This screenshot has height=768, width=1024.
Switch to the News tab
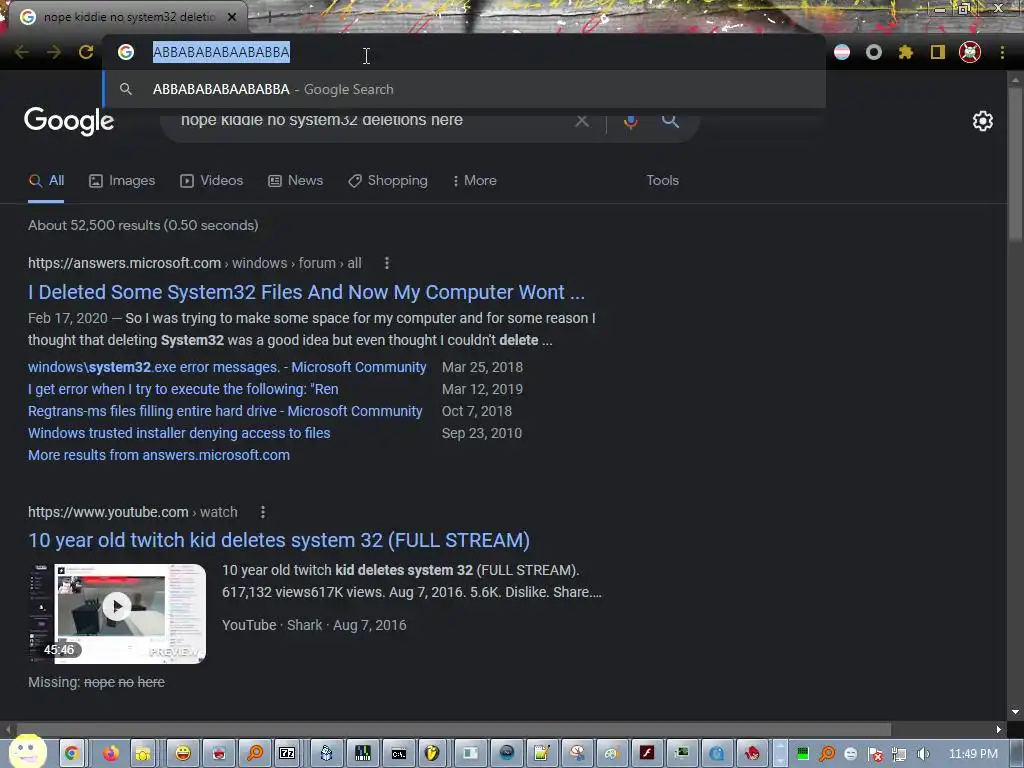coord(295,180)
